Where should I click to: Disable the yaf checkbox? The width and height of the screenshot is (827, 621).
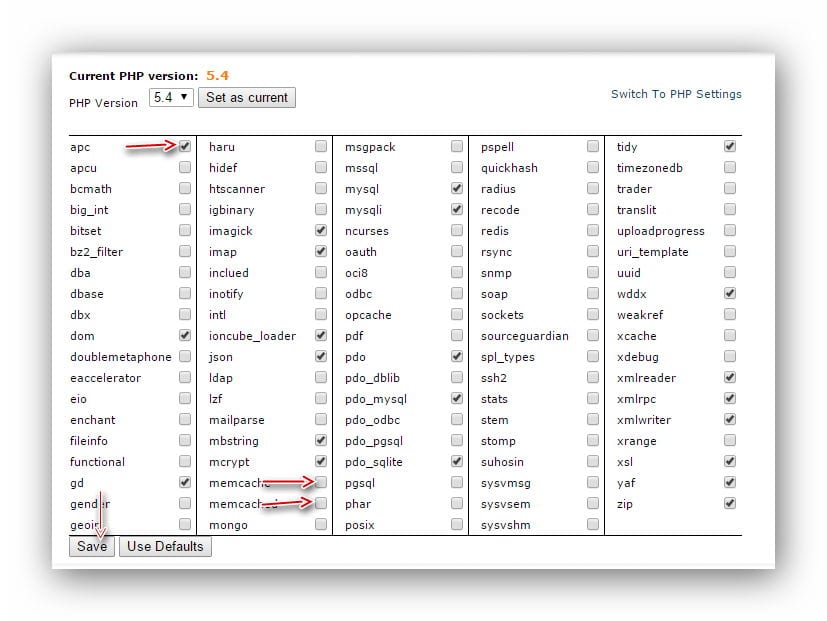point(730,482)
